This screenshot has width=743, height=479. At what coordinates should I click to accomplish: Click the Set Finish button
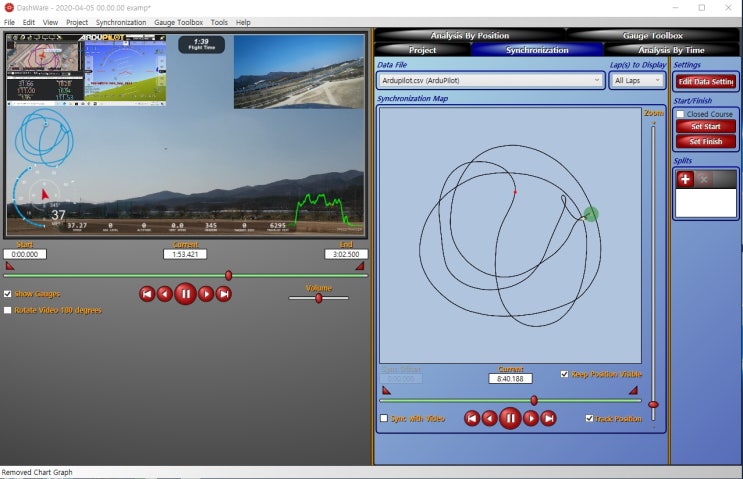point(706,141)
